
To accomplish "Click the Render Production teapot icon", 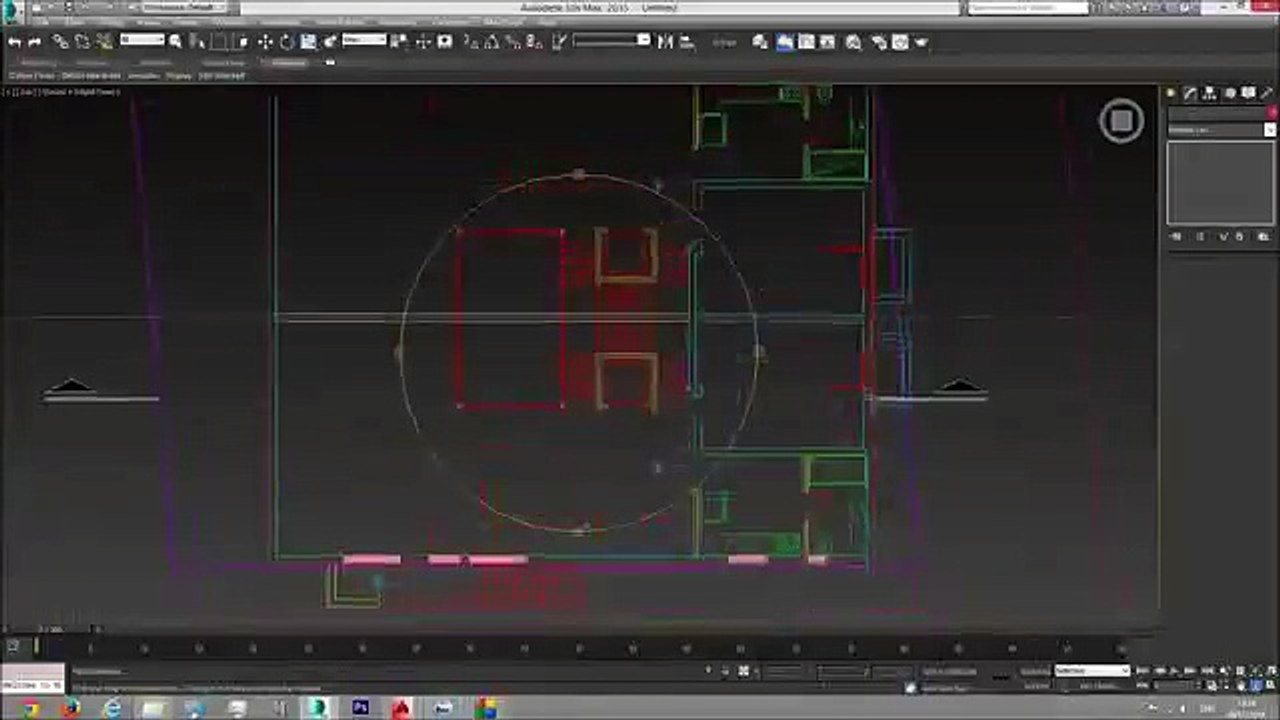I will click(921, 42).
